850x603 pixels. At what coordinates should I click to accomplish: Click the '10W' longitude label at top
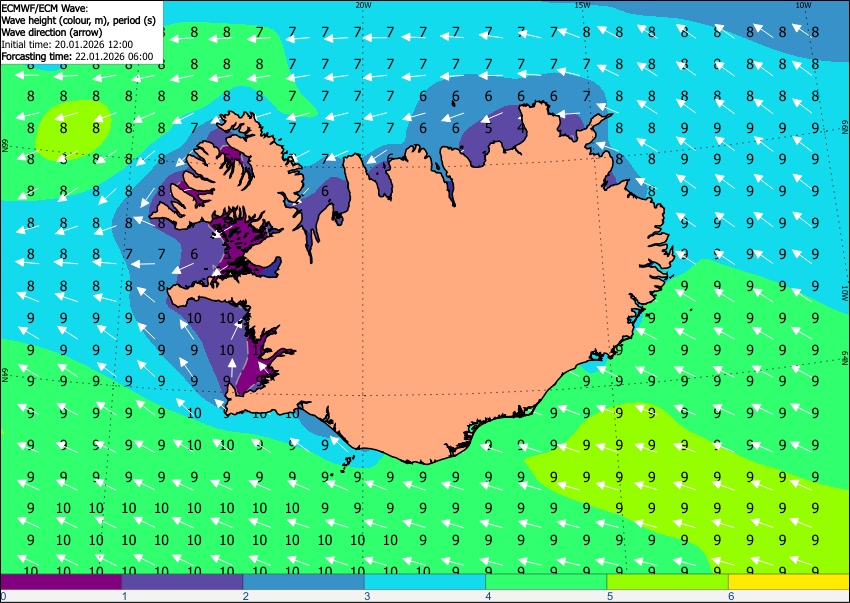[x=803, y=5]
